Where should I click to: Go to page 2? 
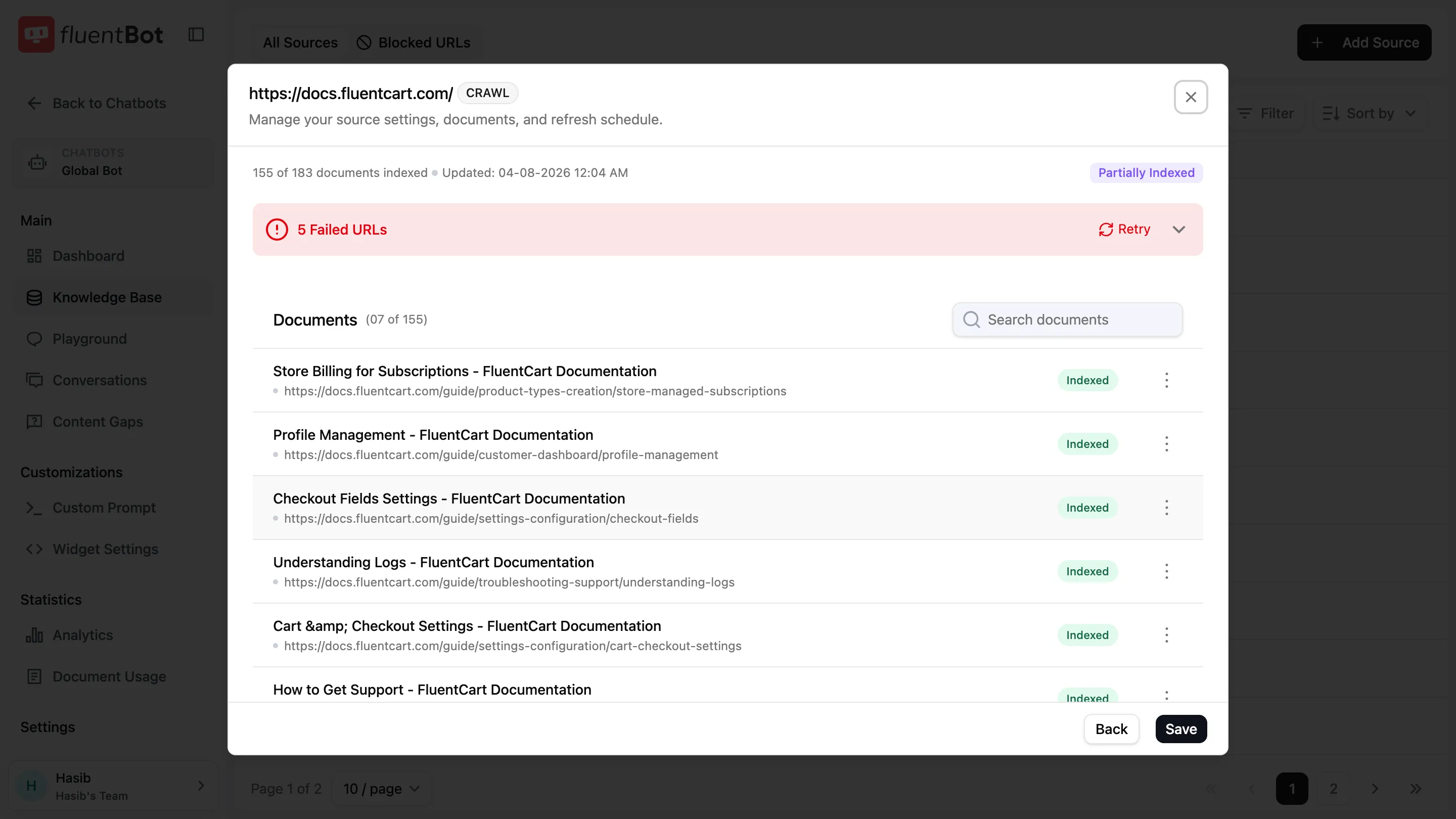[x=1333, y=789]
